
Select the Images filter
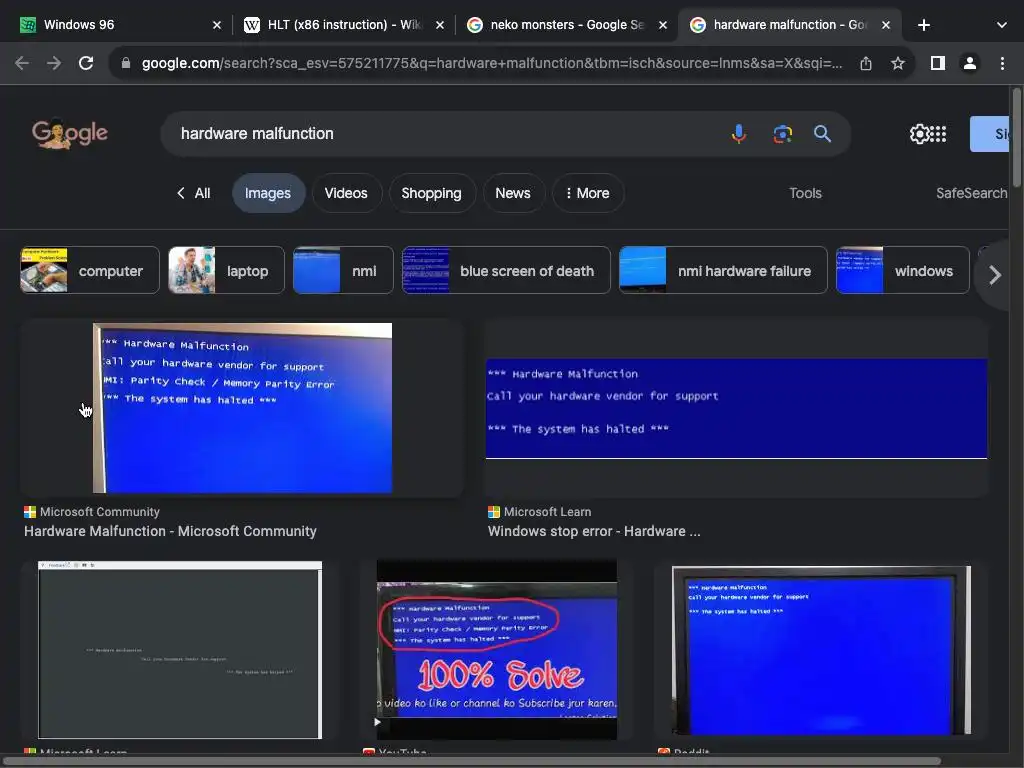coord(268,193)
